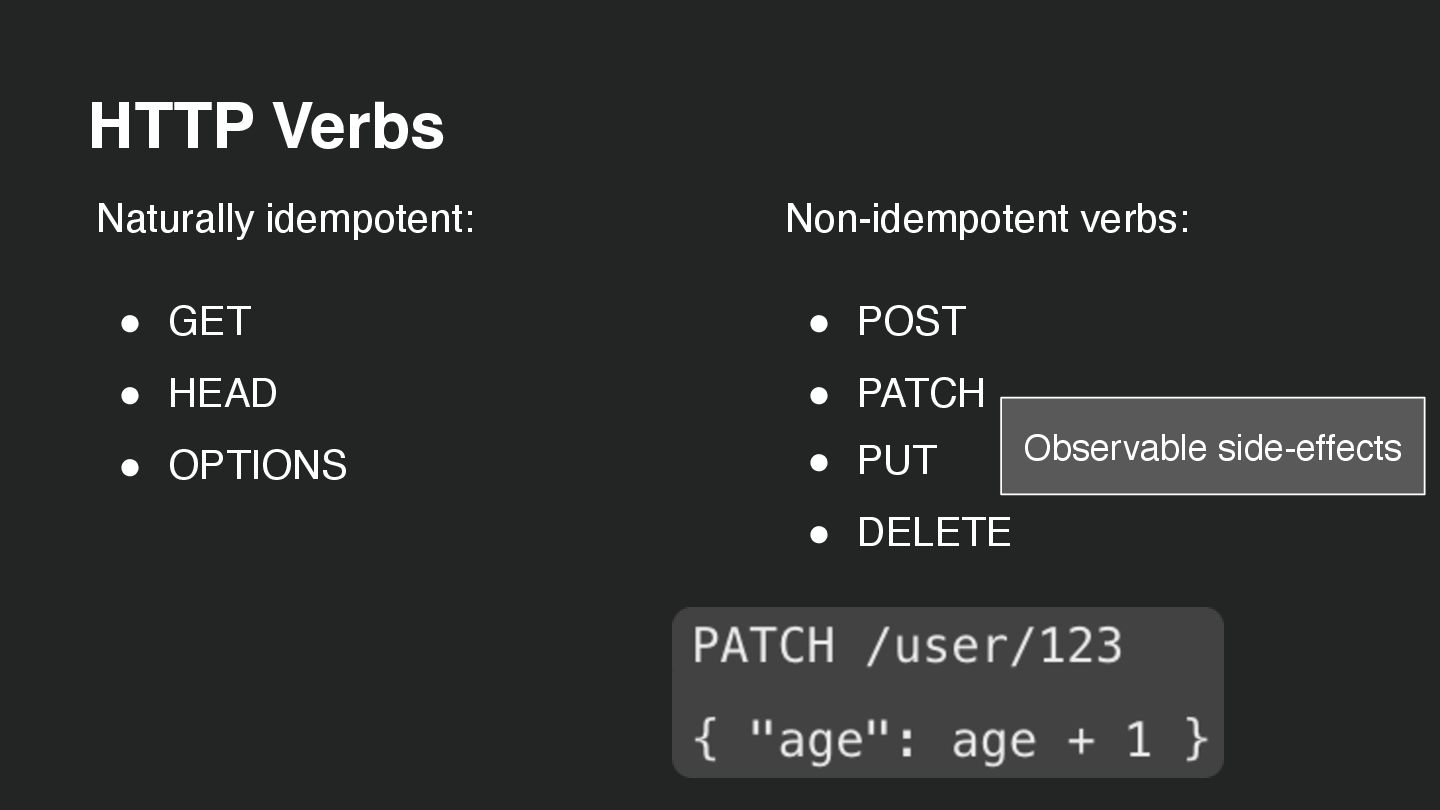Viewport: 1440px width, 810px height.
Task: Click the bullet point beside POST
Action: pyautogui.click(x=819, y=323)
